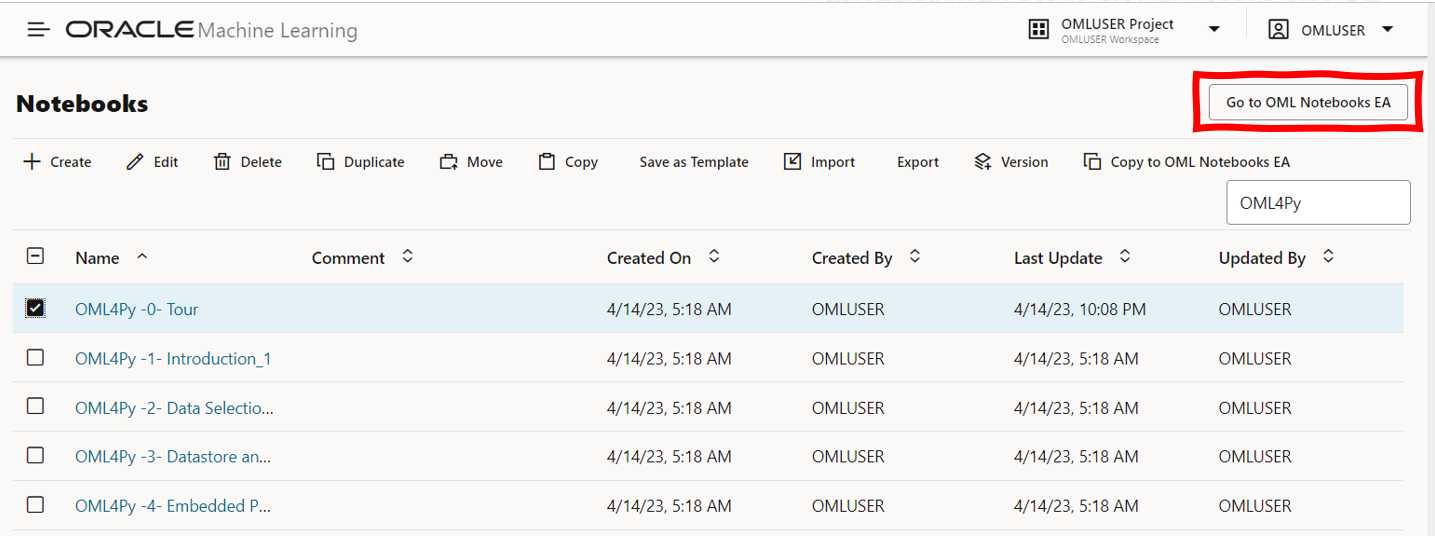Expand the OMLUSER Project dropdown

point(1214,30)
